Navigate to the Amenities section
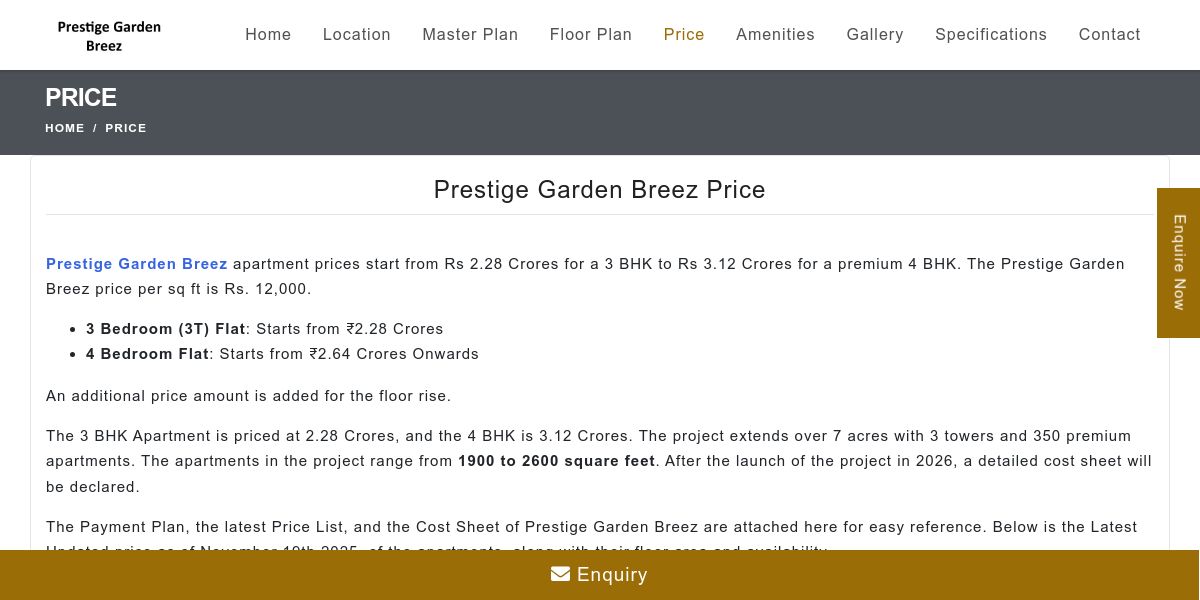Viewport: 1200px width, 600px height. [775, 34]
